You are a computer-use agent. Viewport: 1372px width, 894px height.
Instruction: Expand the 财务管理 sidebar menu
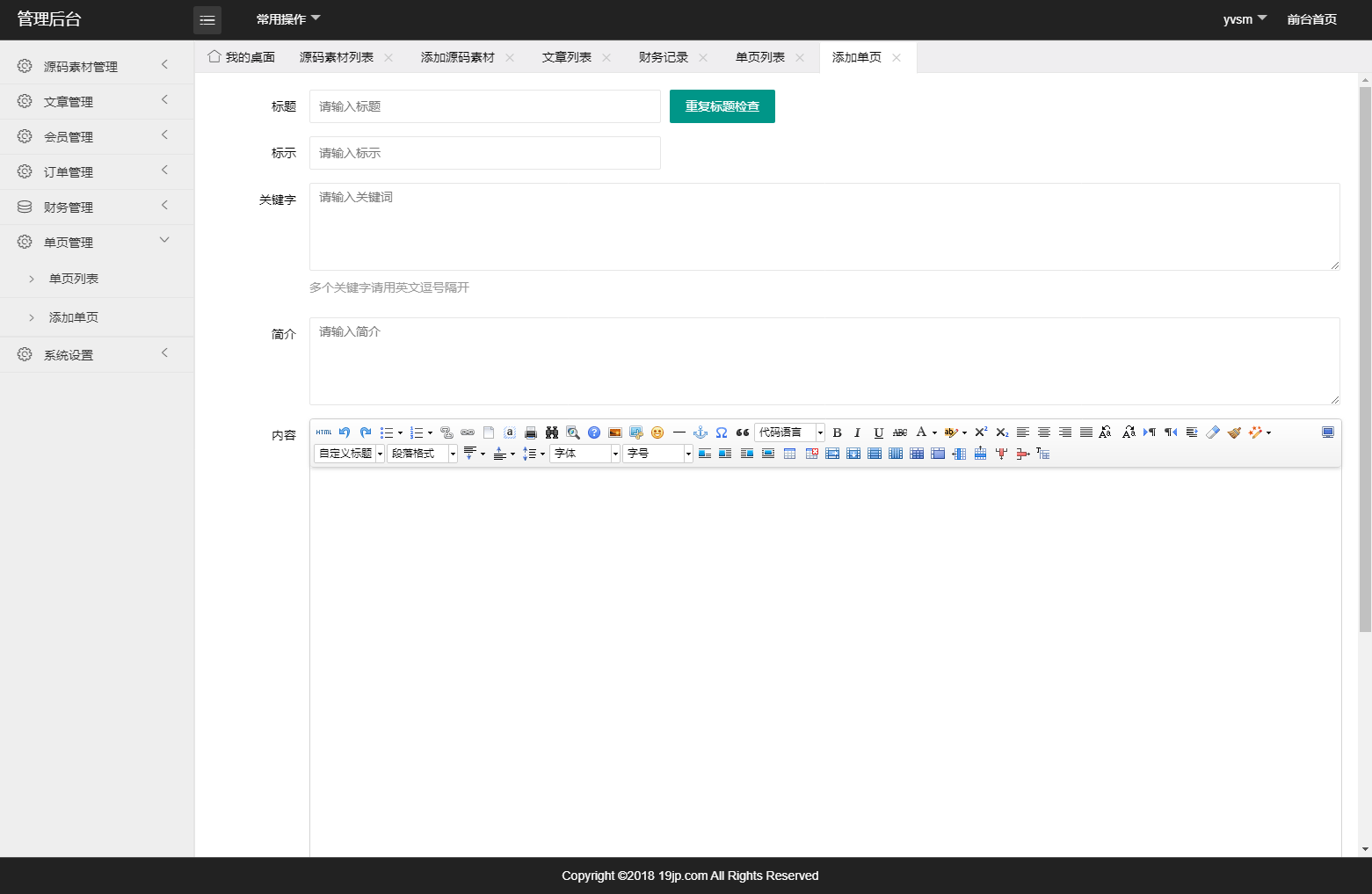97,207
